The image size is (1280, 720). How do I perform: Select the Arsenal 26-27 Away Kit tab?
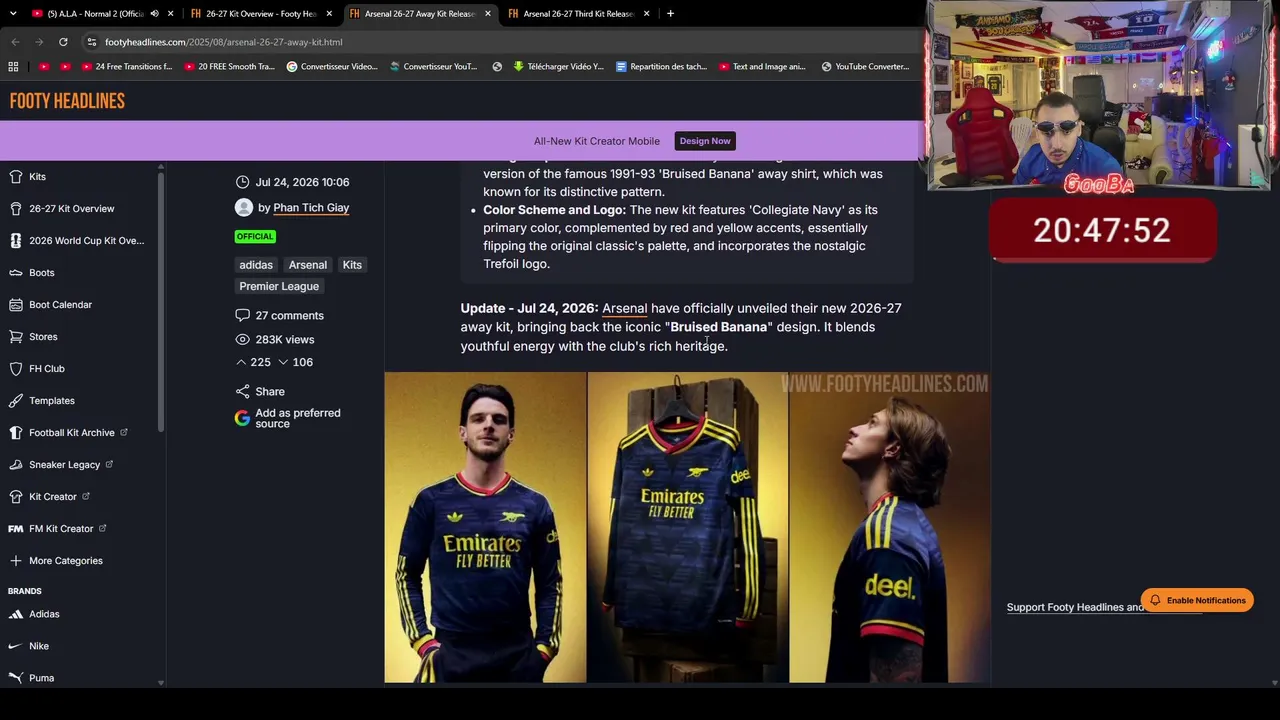click(x=420, y=14)
